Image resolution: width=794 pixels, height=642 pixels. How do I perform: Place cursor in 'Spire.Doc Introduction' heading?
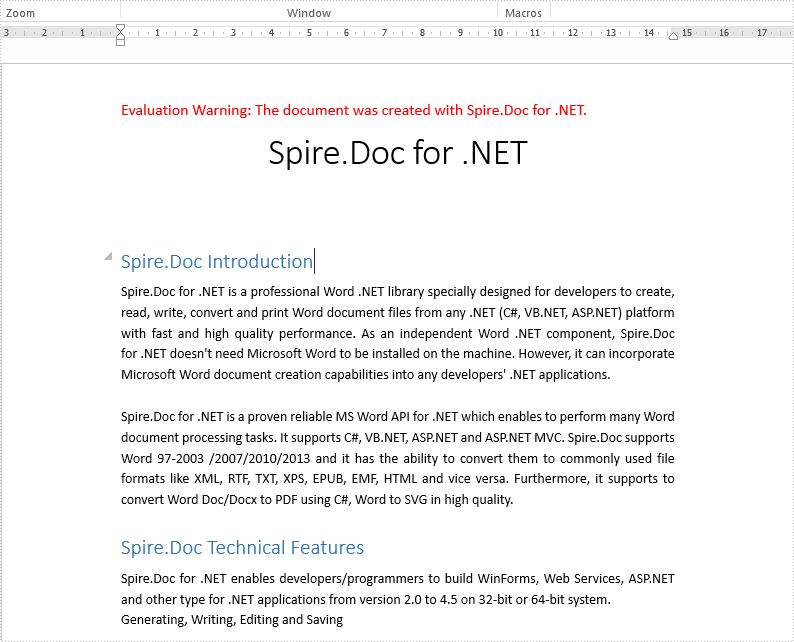coord(217,262)
